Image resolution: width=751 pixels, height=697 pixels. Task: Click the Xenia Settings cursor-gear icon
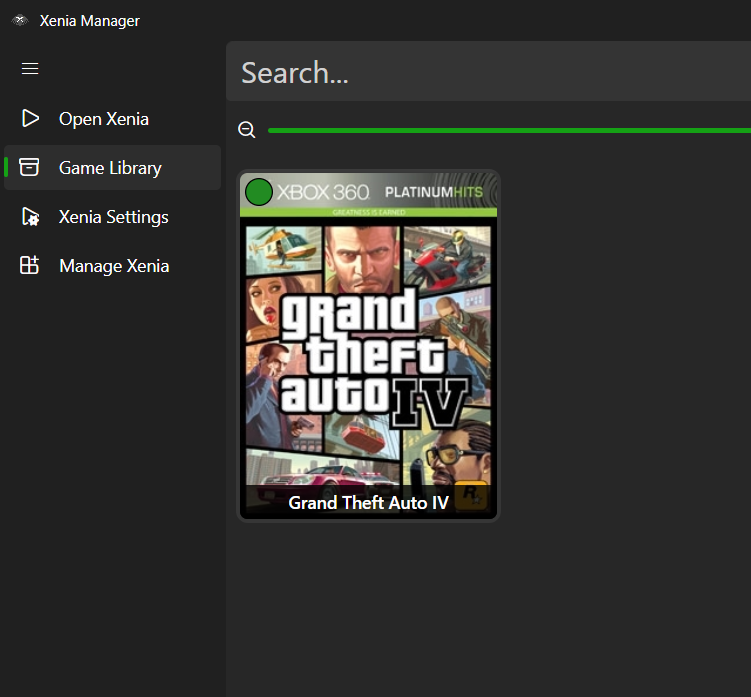[30, 217]
